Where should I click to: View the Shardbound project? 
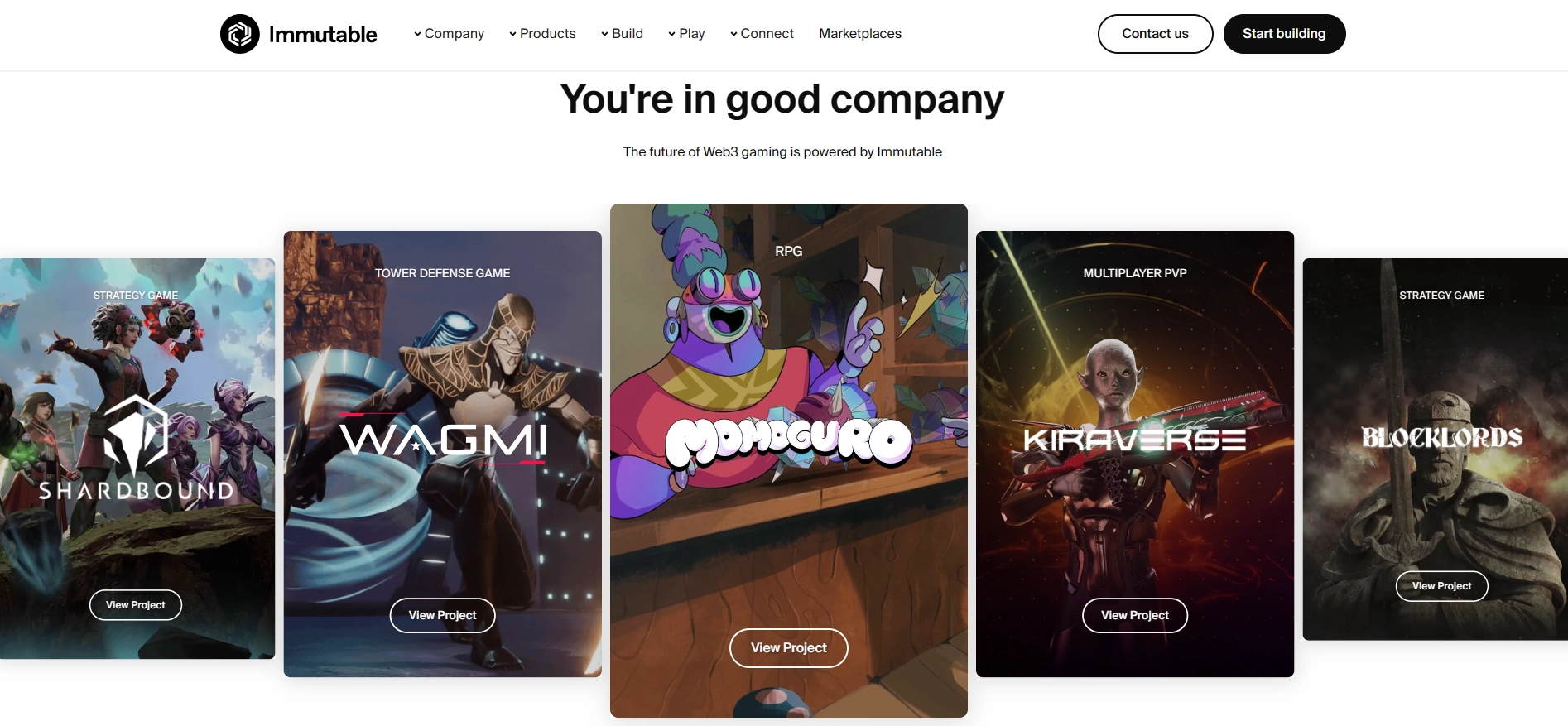136,605
